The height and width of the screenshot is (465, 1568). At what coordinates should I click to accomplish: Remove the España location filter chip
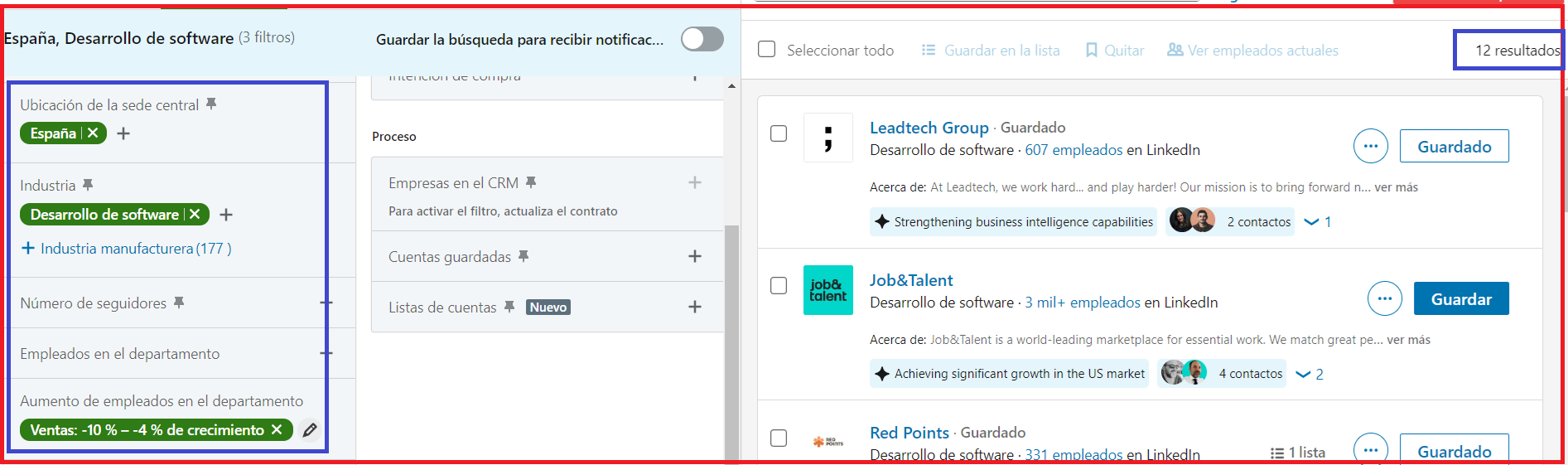pyautogui.click(x=93, y=133)
